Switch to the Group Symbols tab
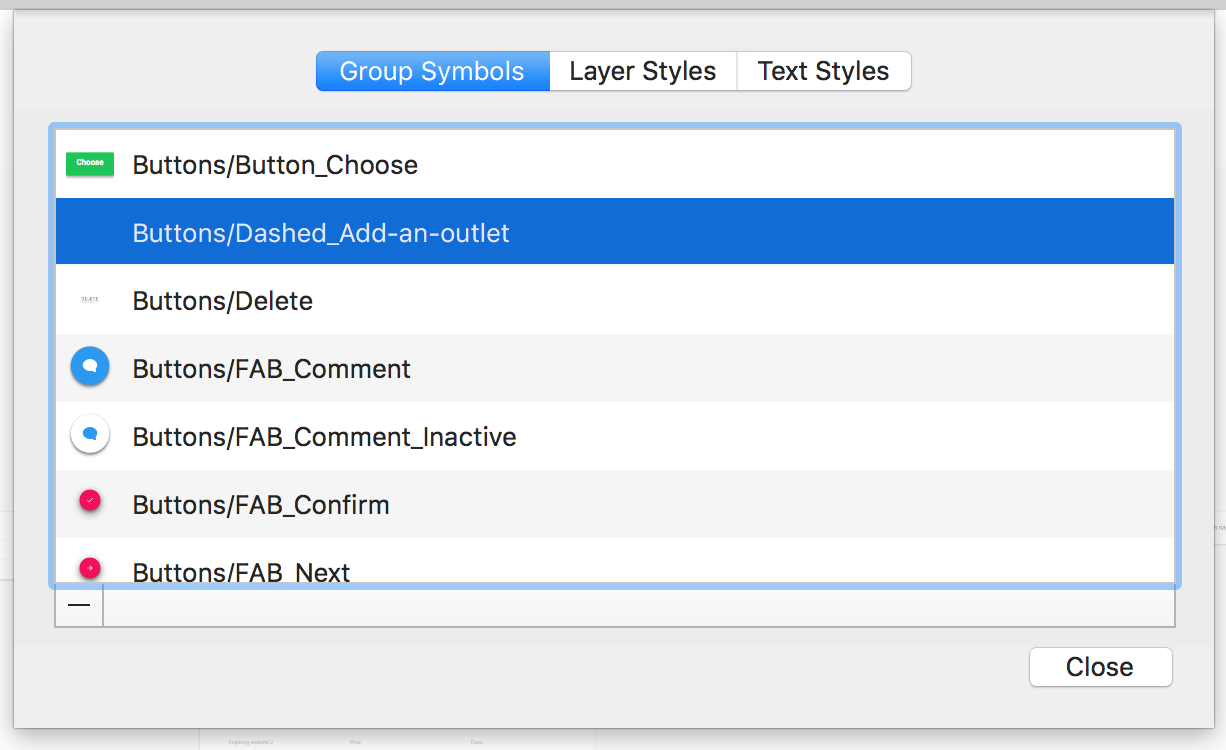 point(432,72)
